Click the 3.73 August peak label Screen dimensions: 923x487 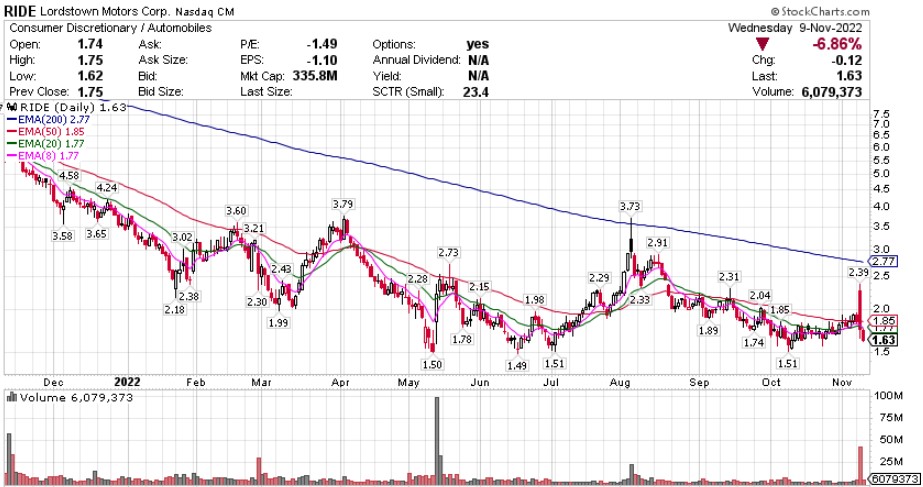[x=630, y=206]
